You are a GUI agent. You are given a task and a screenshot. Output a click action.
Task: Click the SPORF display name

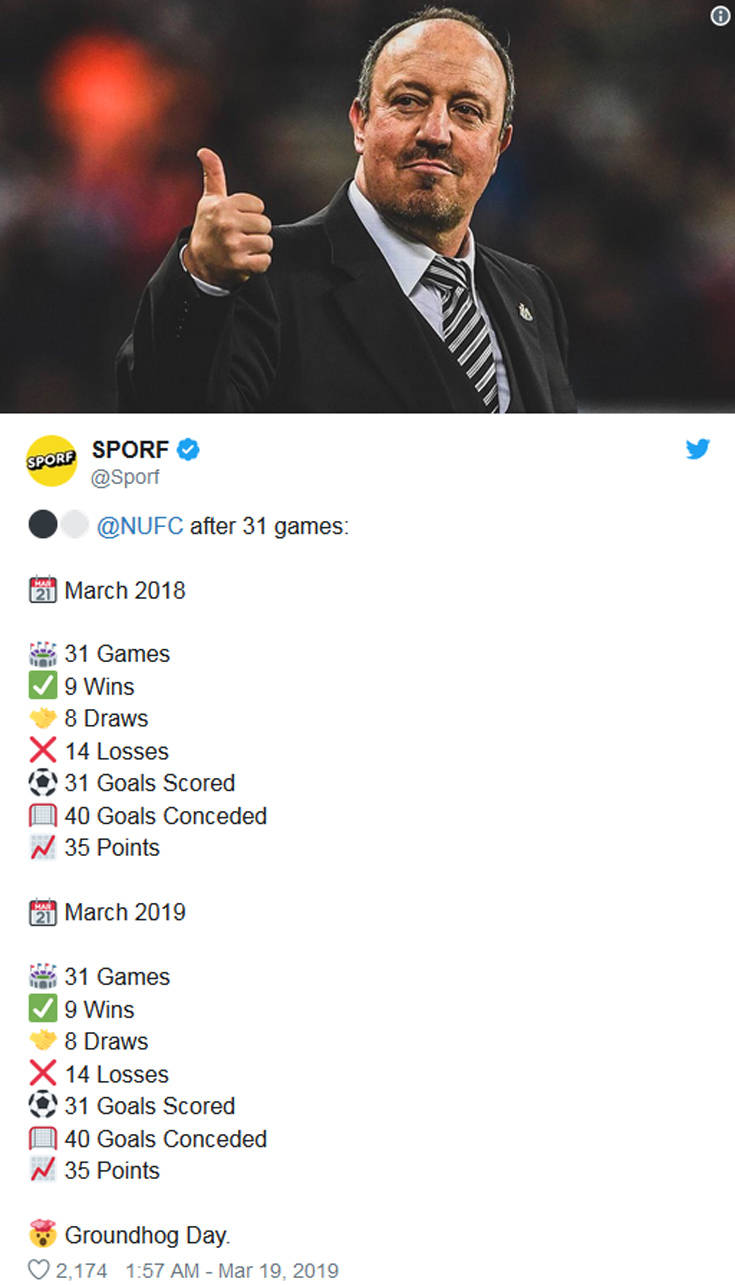[x=130, y=450]
